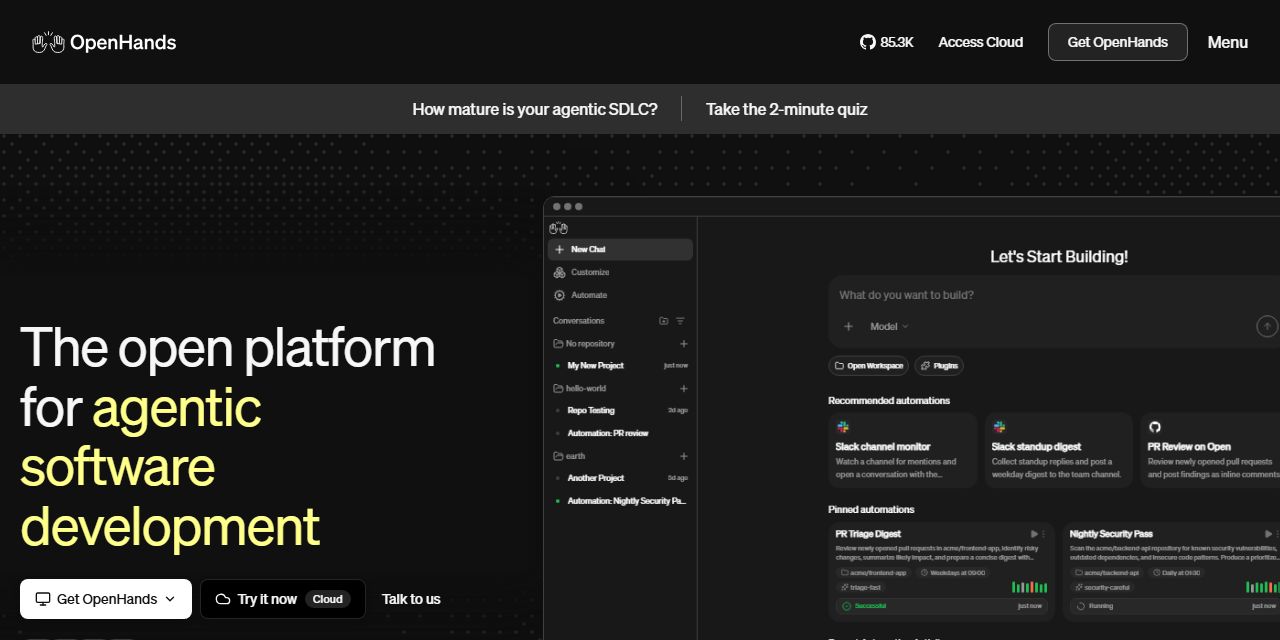This screenshot has height=640, width=1280.
Task: Click the Running status on Nightly Security Pass
Action: [x=1094, y=606]
